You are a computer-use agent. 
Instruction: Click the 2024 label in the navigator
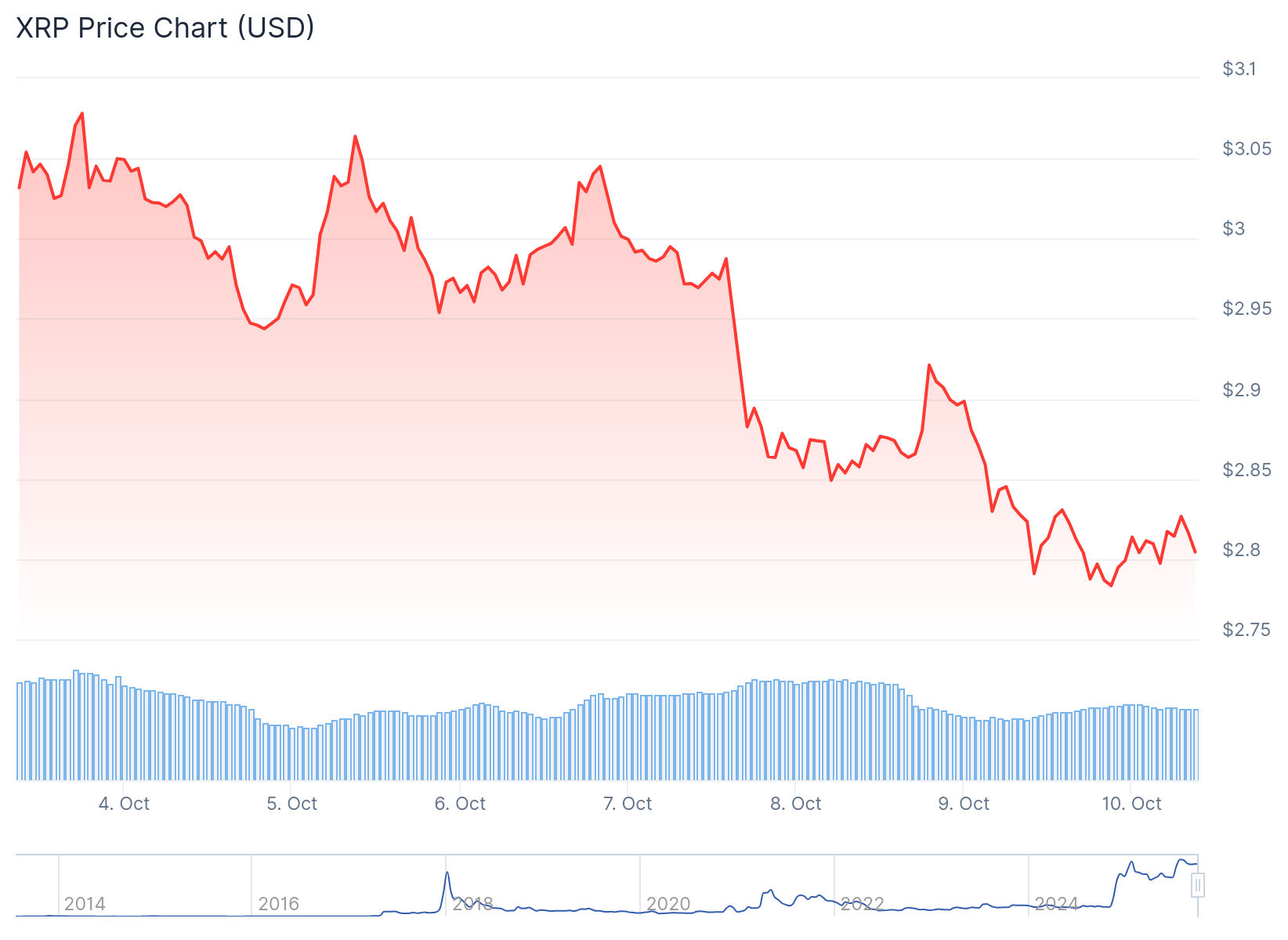1056,904
